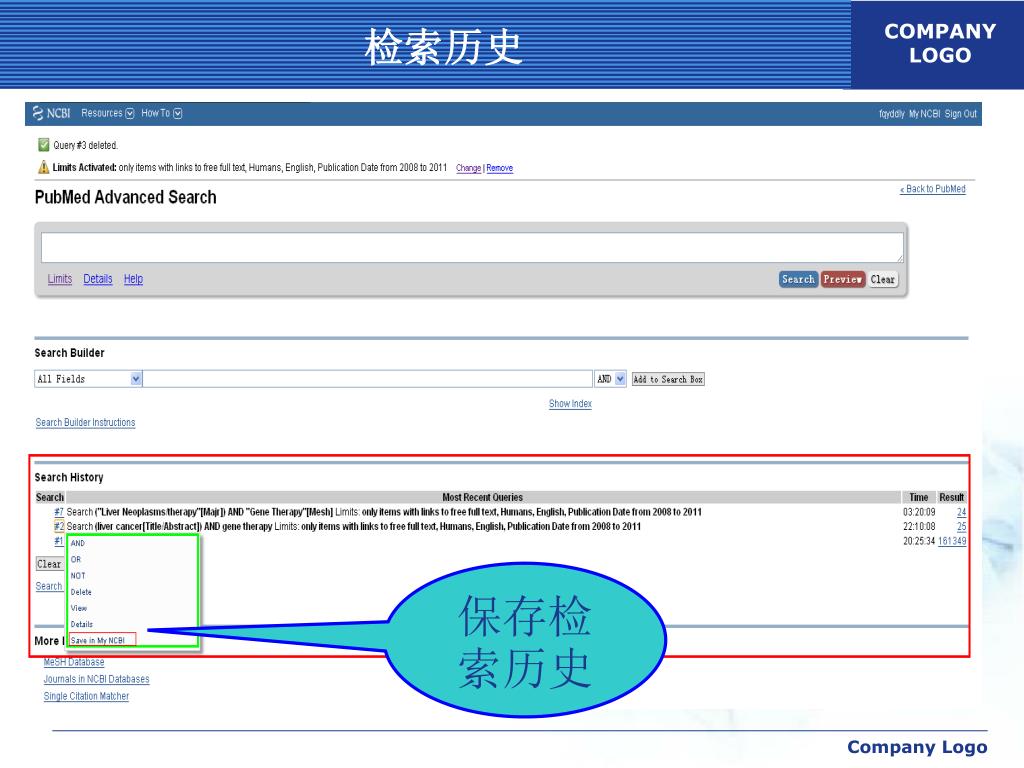Open the Resources dropdown menu
The width and height of the screenshot is (1024, 768).
pos(108,113)
